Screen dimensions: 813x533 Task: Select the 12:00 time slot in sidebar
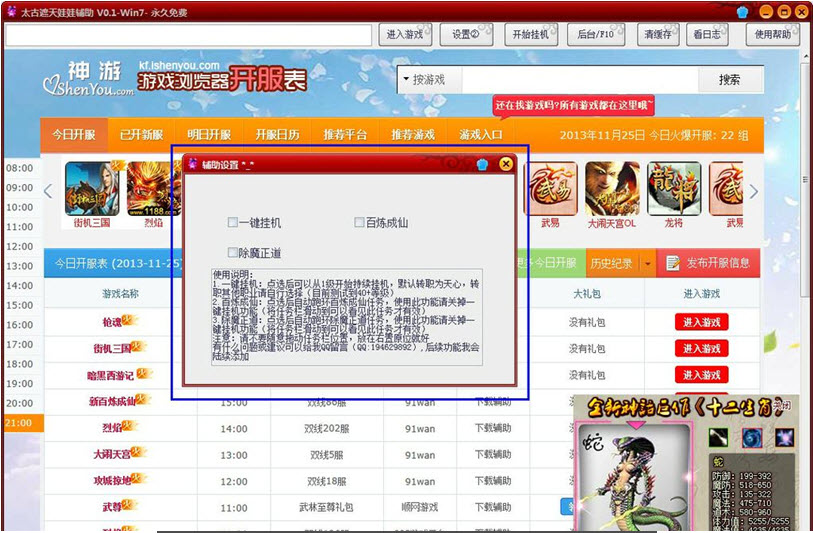(20, 246)
